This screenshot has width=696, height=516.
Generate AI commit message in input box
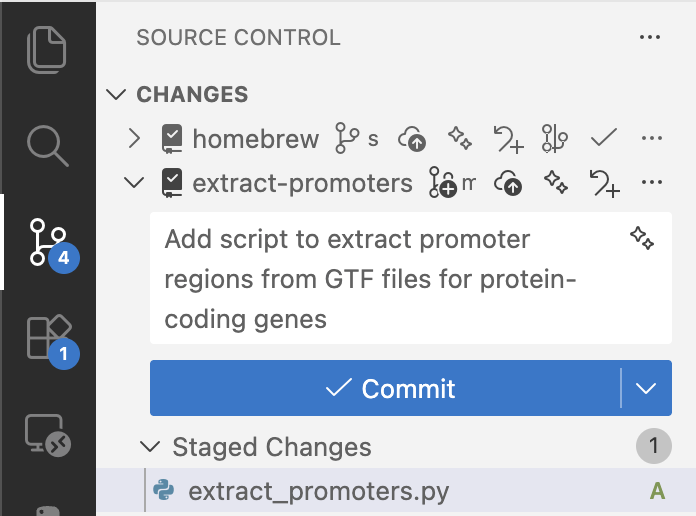point(642,238)
